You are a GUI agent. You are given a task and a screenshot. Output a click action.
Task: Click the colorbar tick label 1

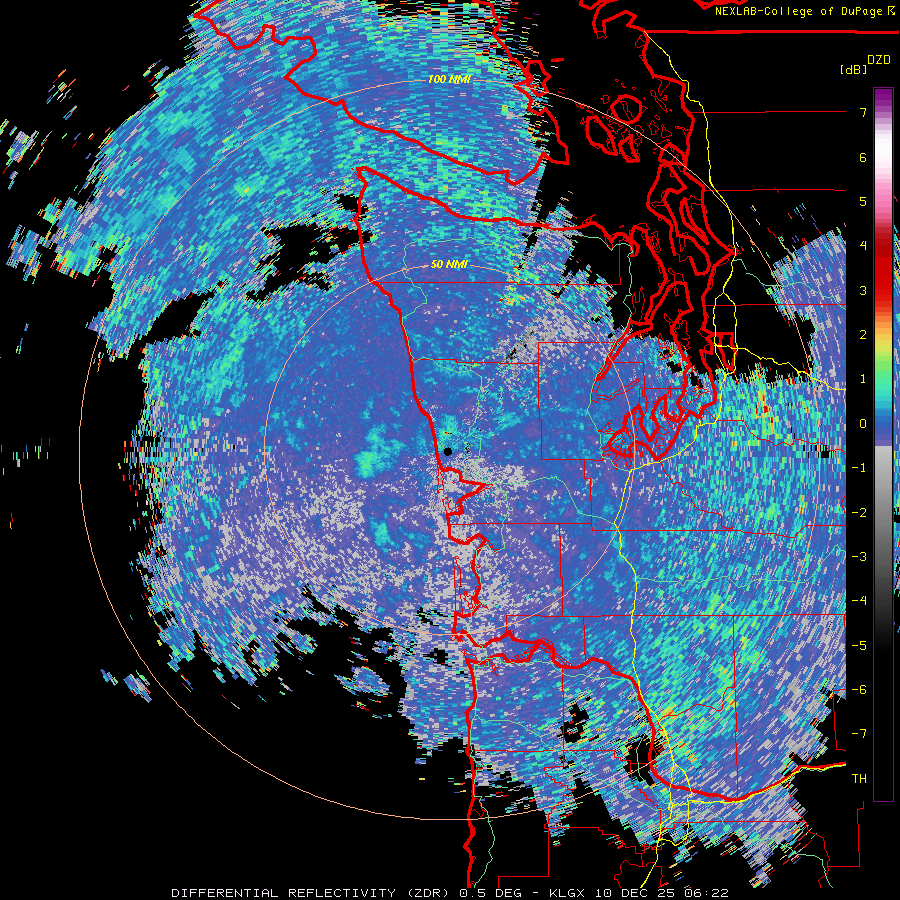click(863, 379)
